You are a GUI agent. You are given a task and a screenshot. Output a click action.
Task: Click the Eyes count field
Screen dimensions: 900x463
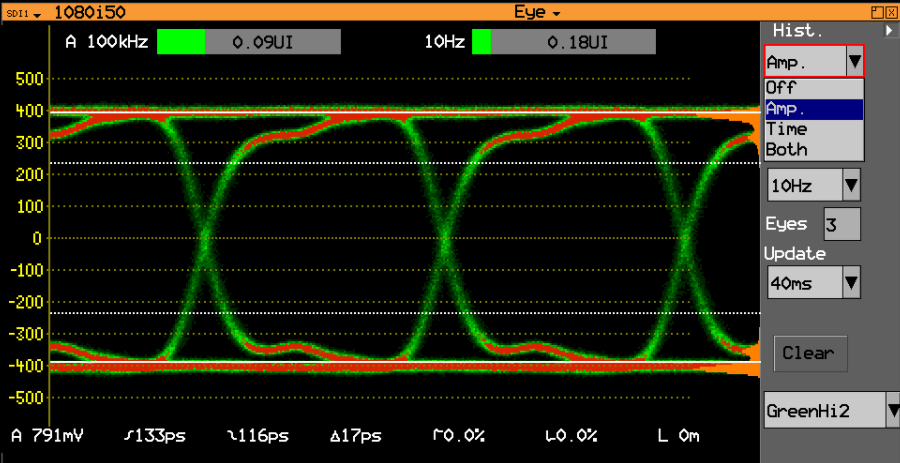pos(842,224)
